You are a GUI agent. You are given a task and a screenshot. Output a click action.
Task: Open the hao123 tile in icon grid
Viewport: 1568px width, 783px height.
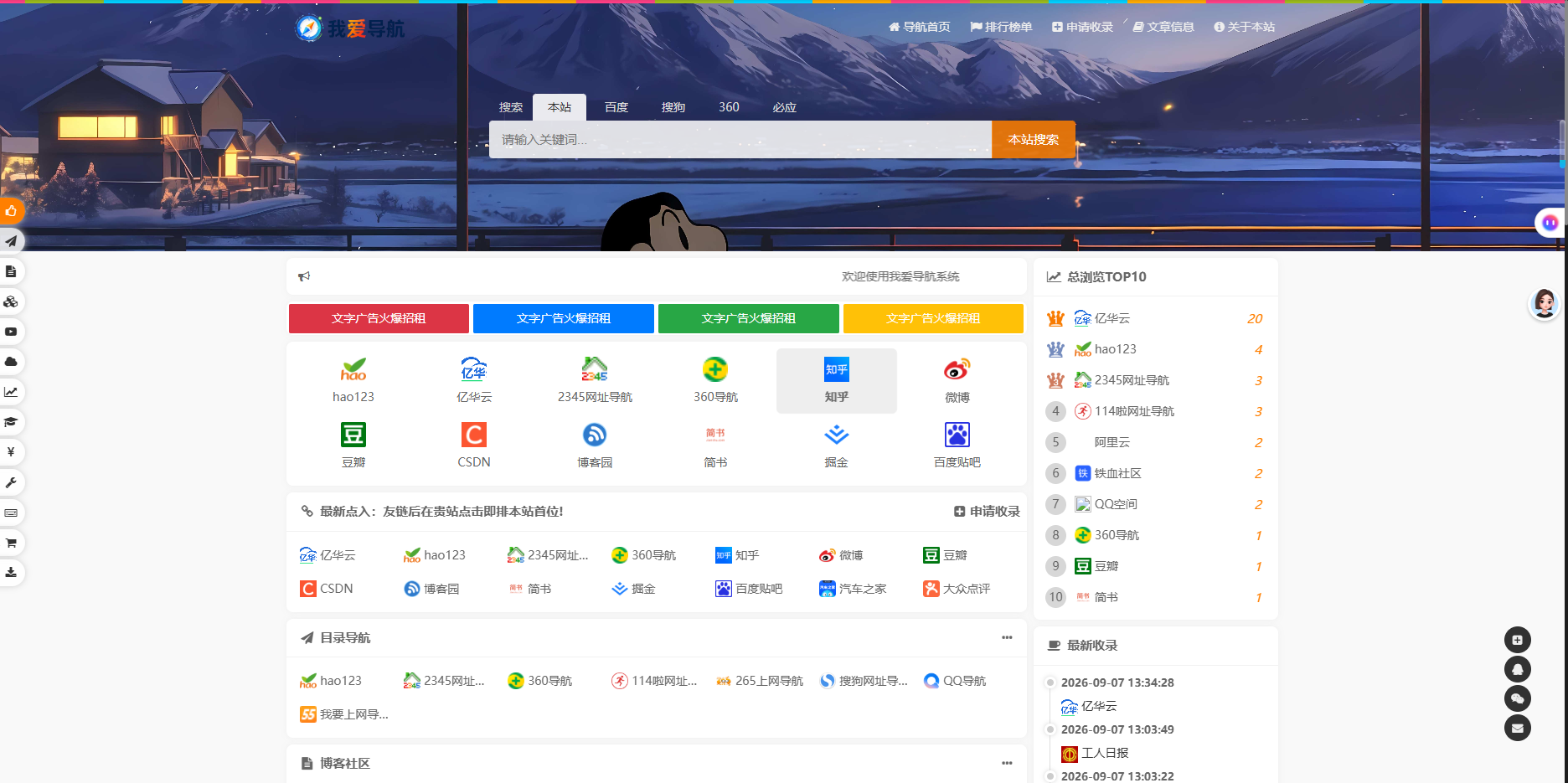click(x=353, y=381)
